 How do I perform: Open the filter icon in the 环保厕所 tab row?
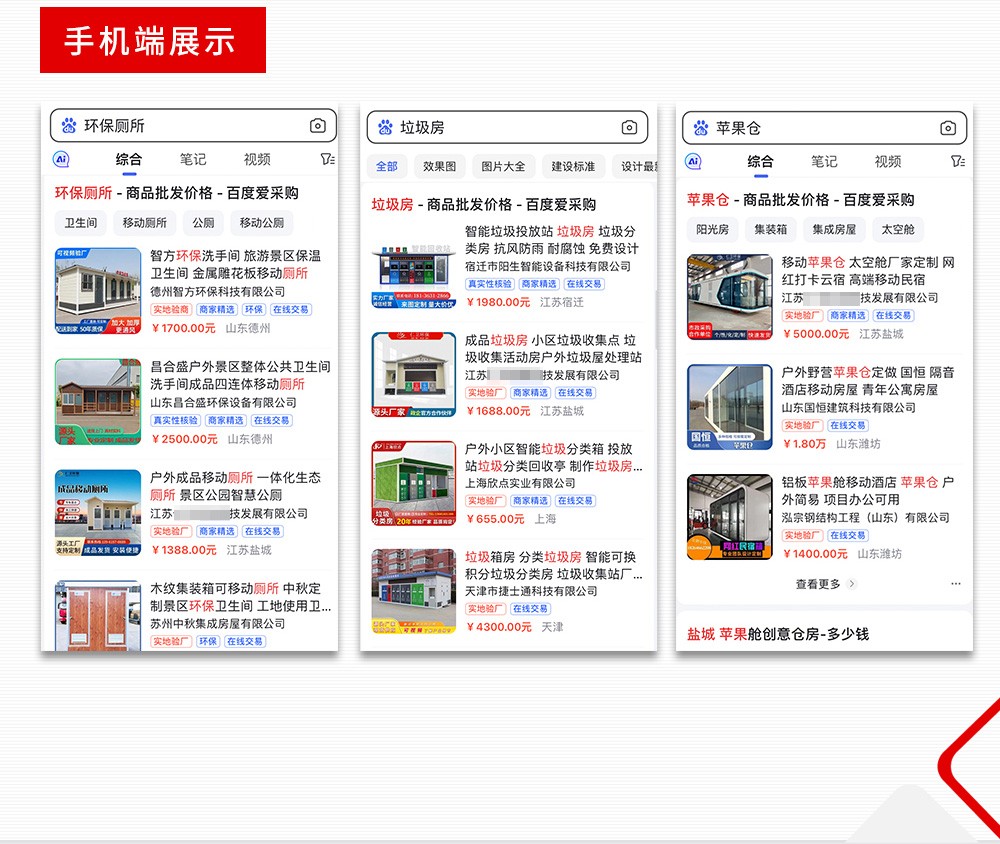point(327,159)
